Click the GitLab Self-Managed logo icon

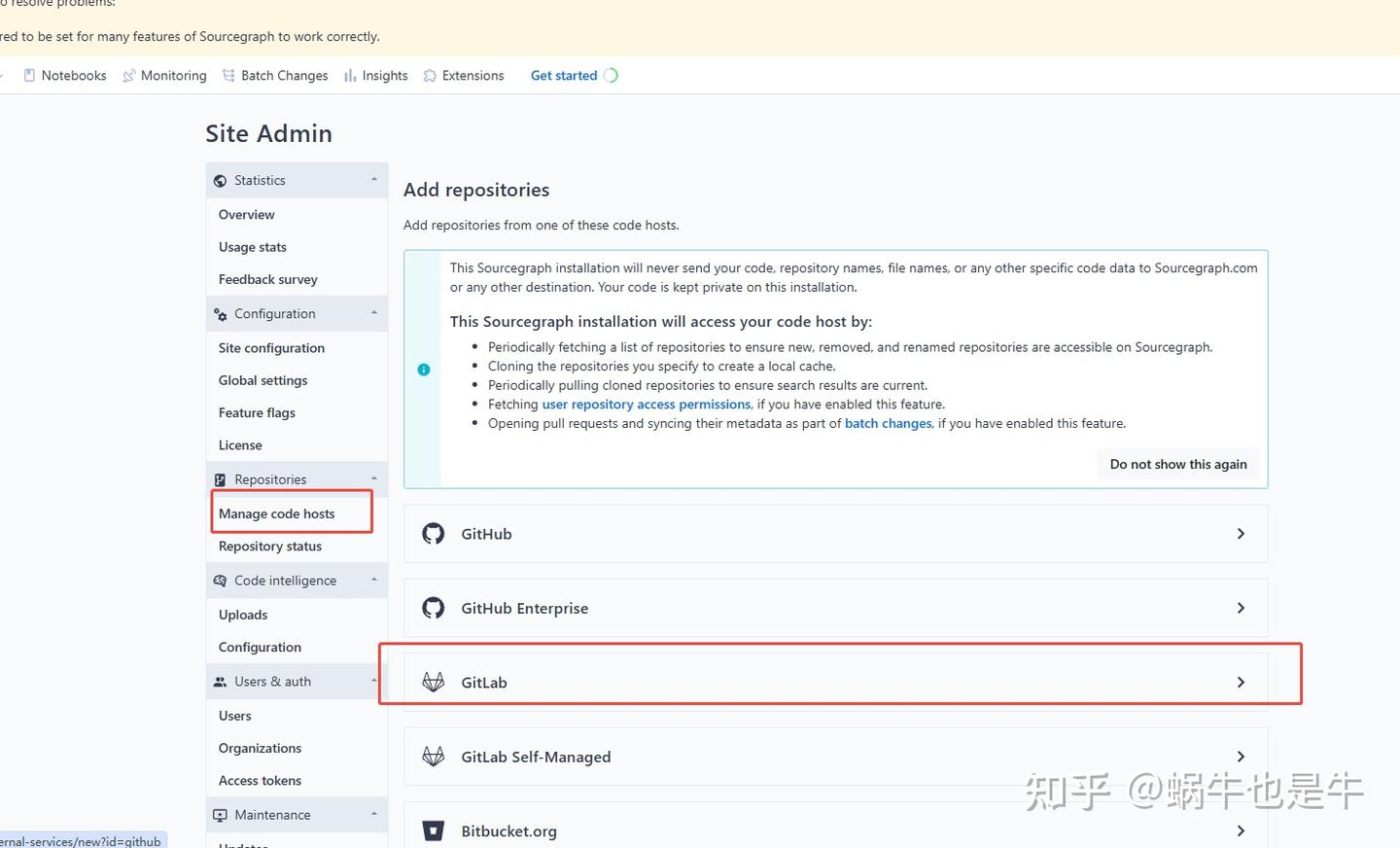pos(434,757)
